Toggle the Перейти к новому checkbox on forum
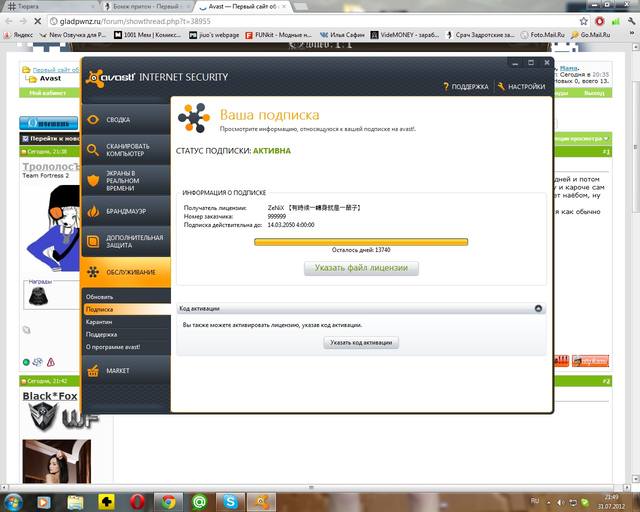Screen dimensions: 640x512 coord(25,139)
